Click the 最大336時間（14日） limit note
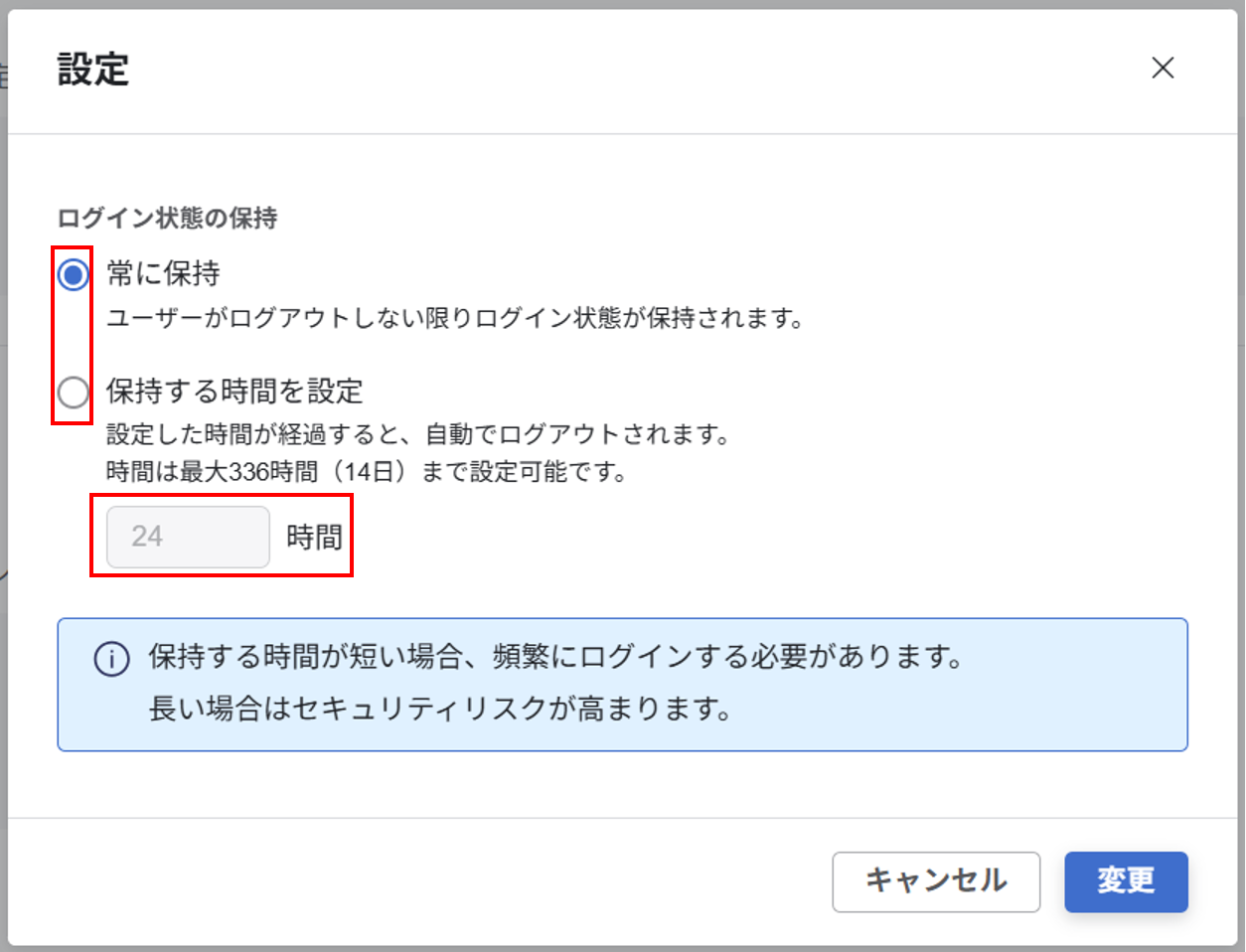Viewport: 1246px width, 952px height. (x=367, y=471)
